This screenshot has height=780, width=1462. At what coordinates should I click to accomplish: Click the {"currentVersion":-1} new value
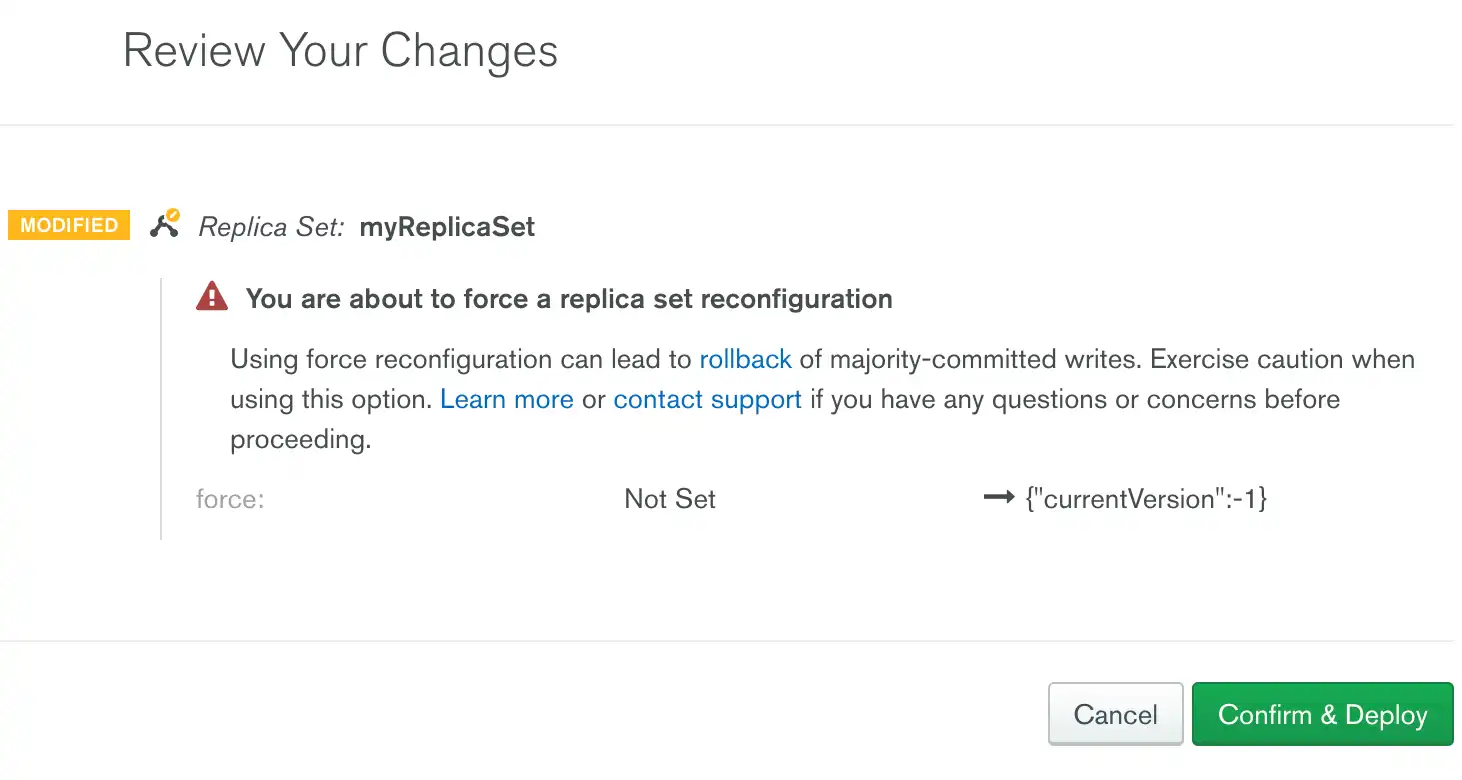point(1147,499)
